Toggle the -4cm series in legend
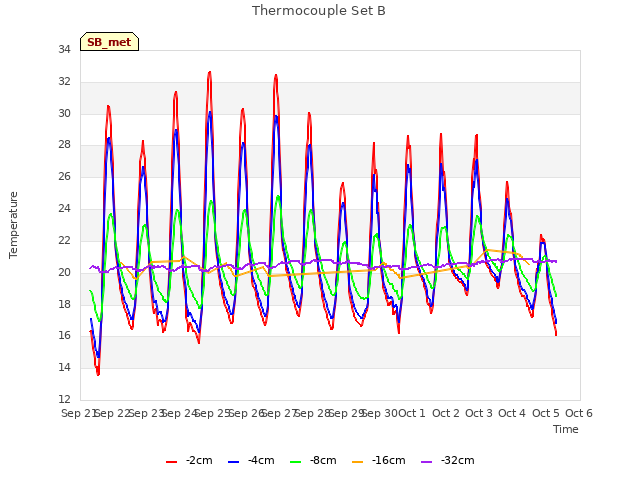 tap(251, 460)
